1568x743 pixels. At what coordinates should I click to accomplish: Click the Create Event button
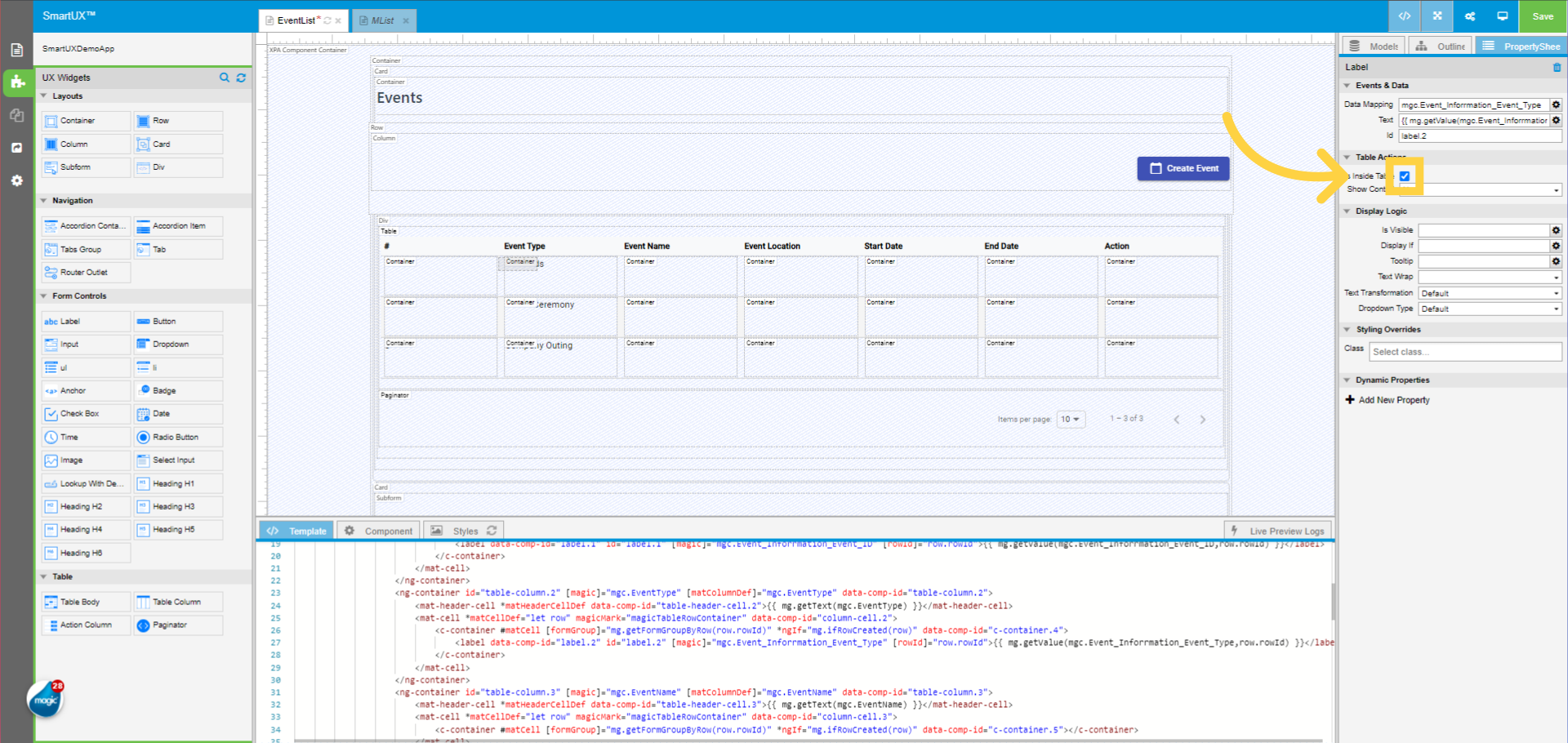(x=1183, y=168)
